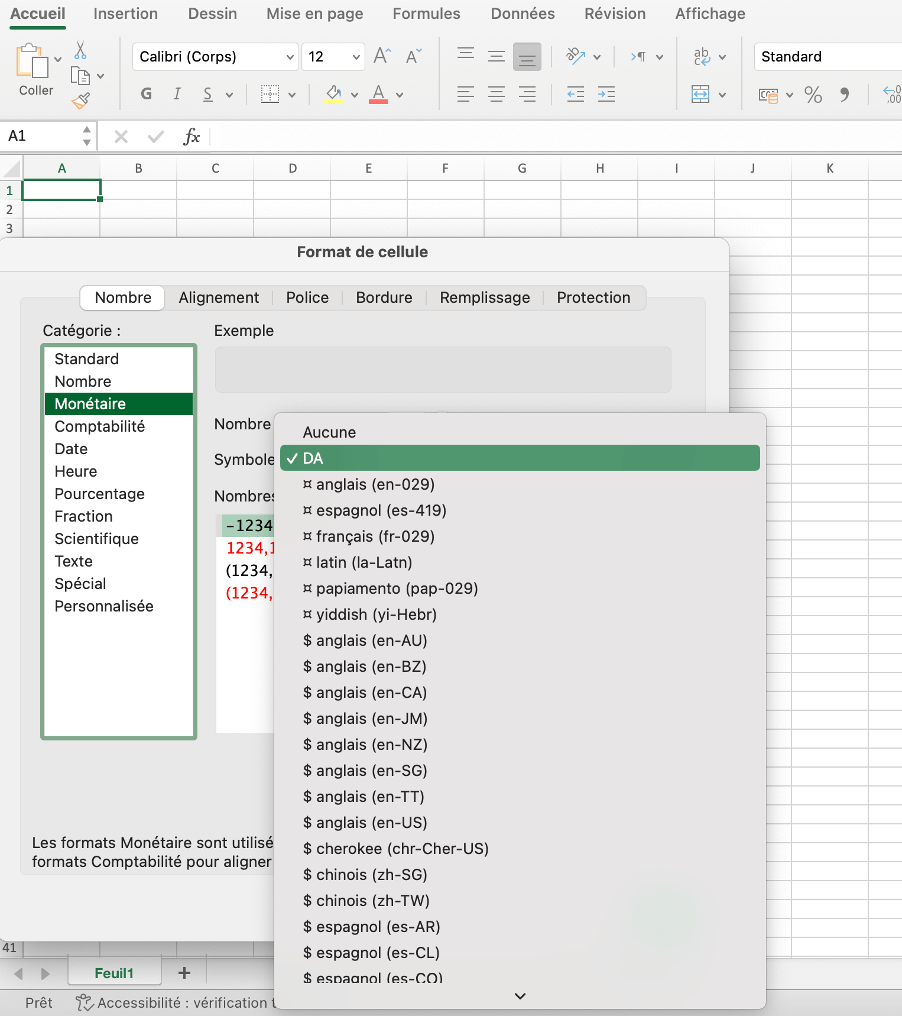Select center text alignment
The width and height of the screenshot is (902, 1016).
click(x=496, y=93)
